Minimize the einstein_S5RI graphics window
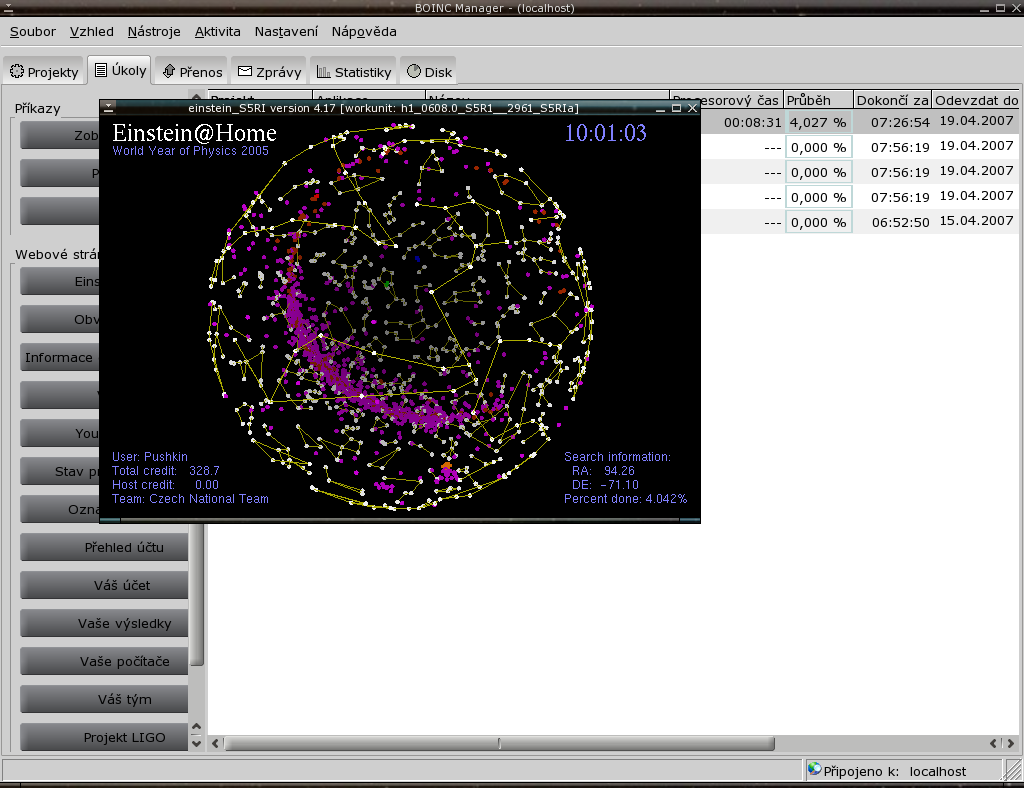Viewport: 1024px width, 788px height. pyautogui.click(x=660, y=108)
